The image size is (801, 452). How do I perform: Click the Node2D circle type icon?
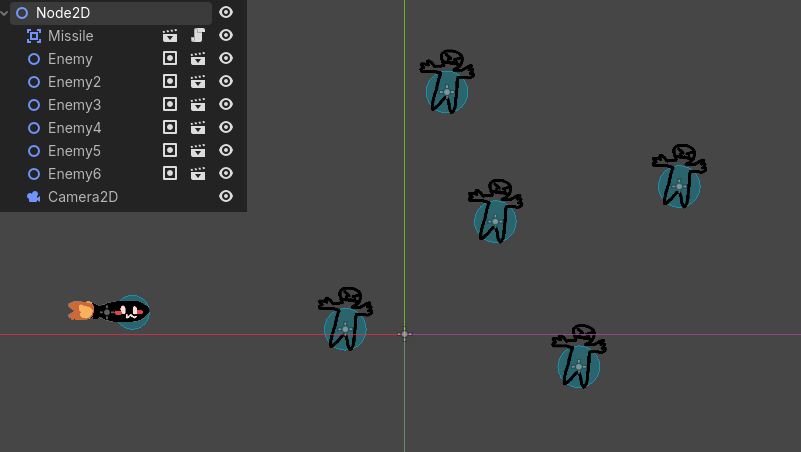tap(22, 13)
